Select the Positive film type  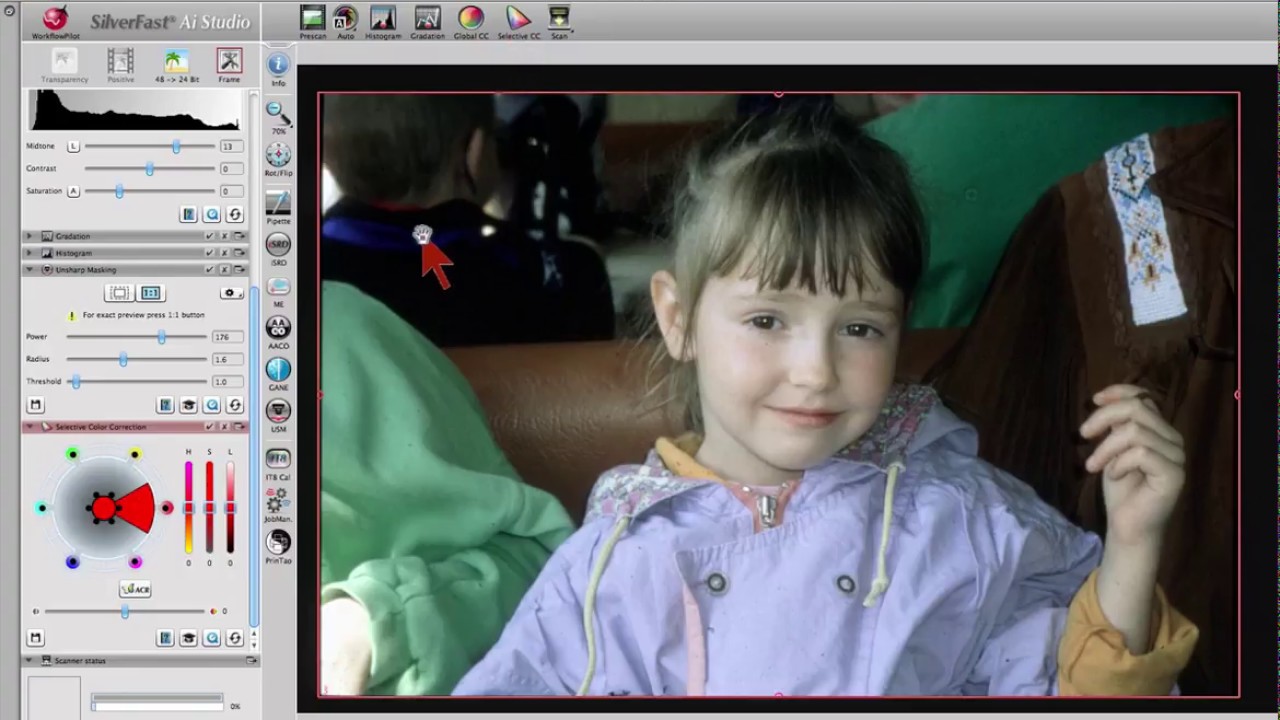pos(120,66)
